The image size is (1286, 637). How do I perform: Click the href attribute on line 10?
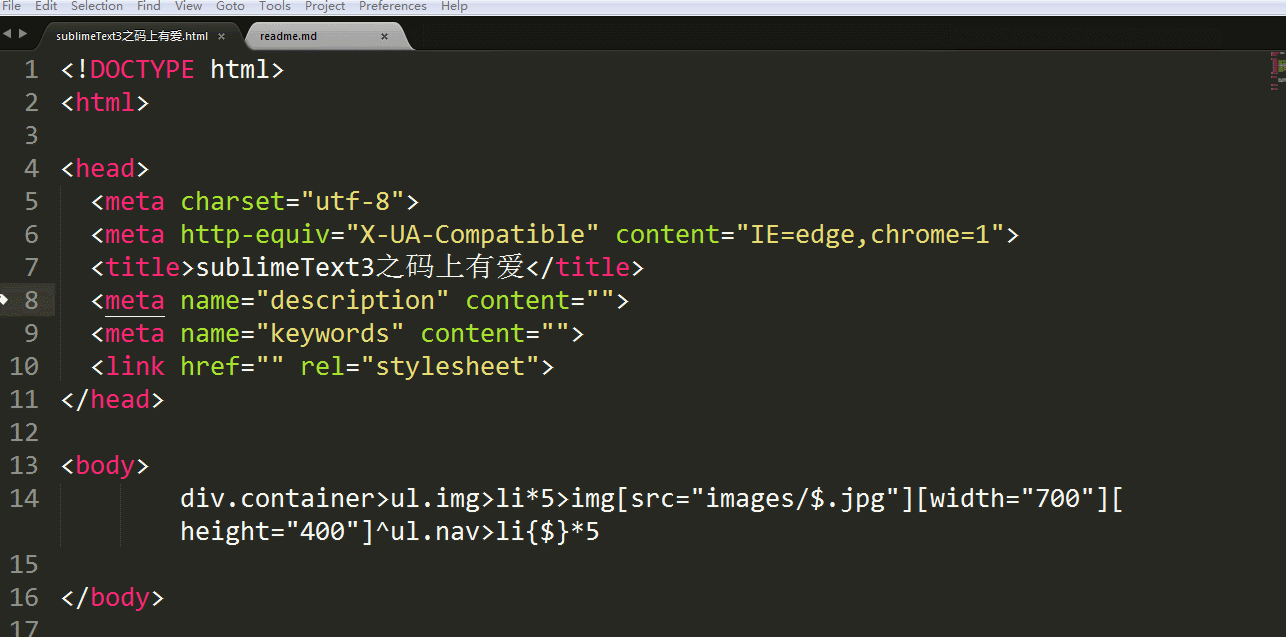pos(210,366)
